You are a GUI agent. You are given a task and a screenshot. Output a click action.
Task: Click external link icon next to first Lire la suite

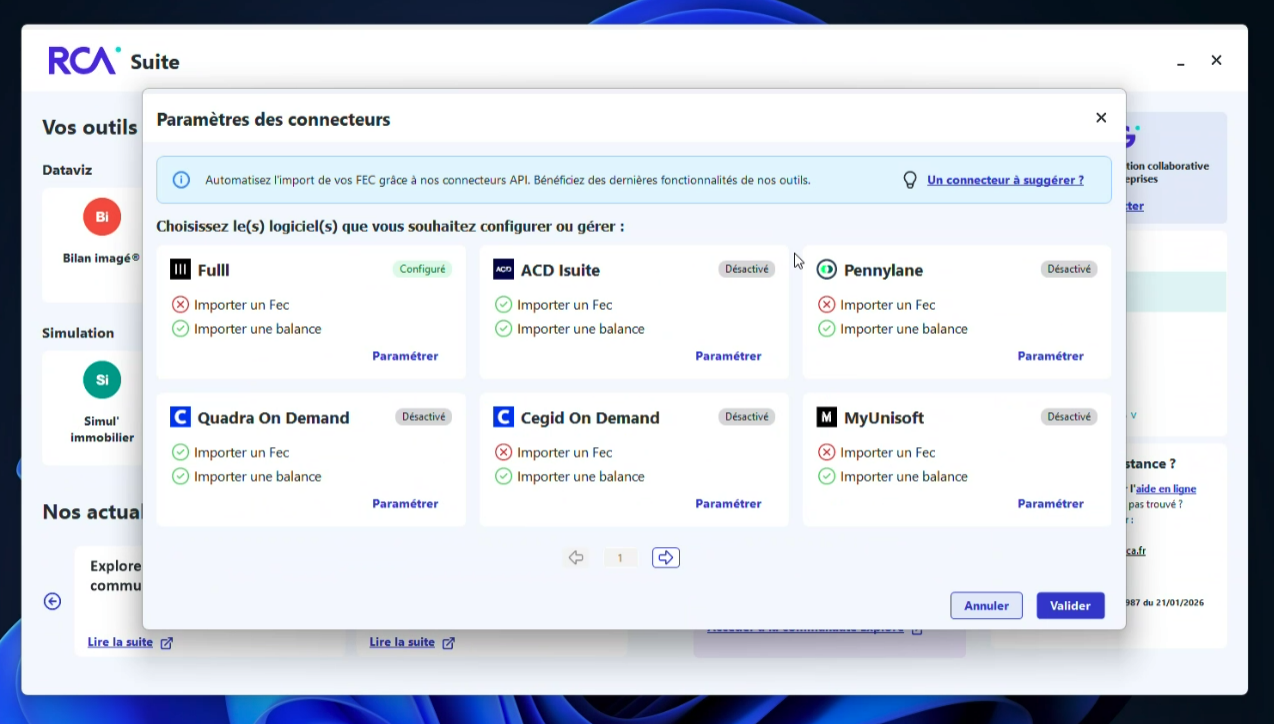[x=167, y=643]
